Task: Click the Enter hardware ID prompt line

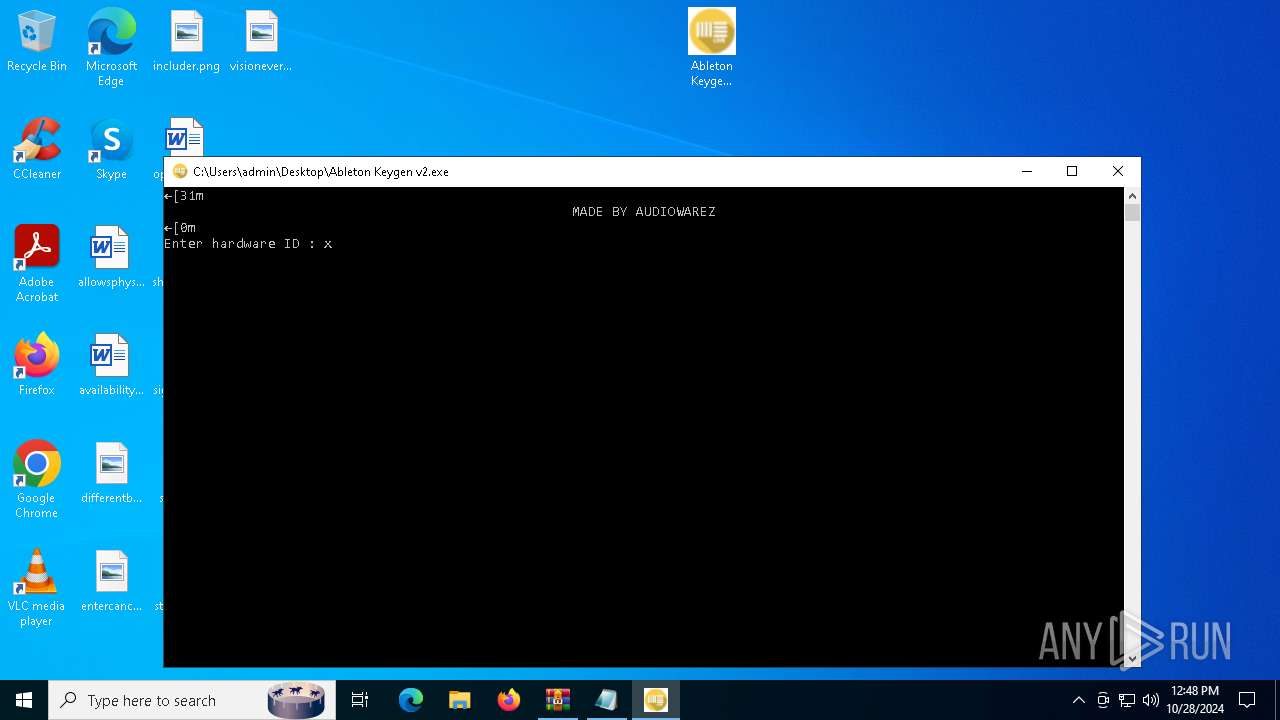Action: pos(248,244)
